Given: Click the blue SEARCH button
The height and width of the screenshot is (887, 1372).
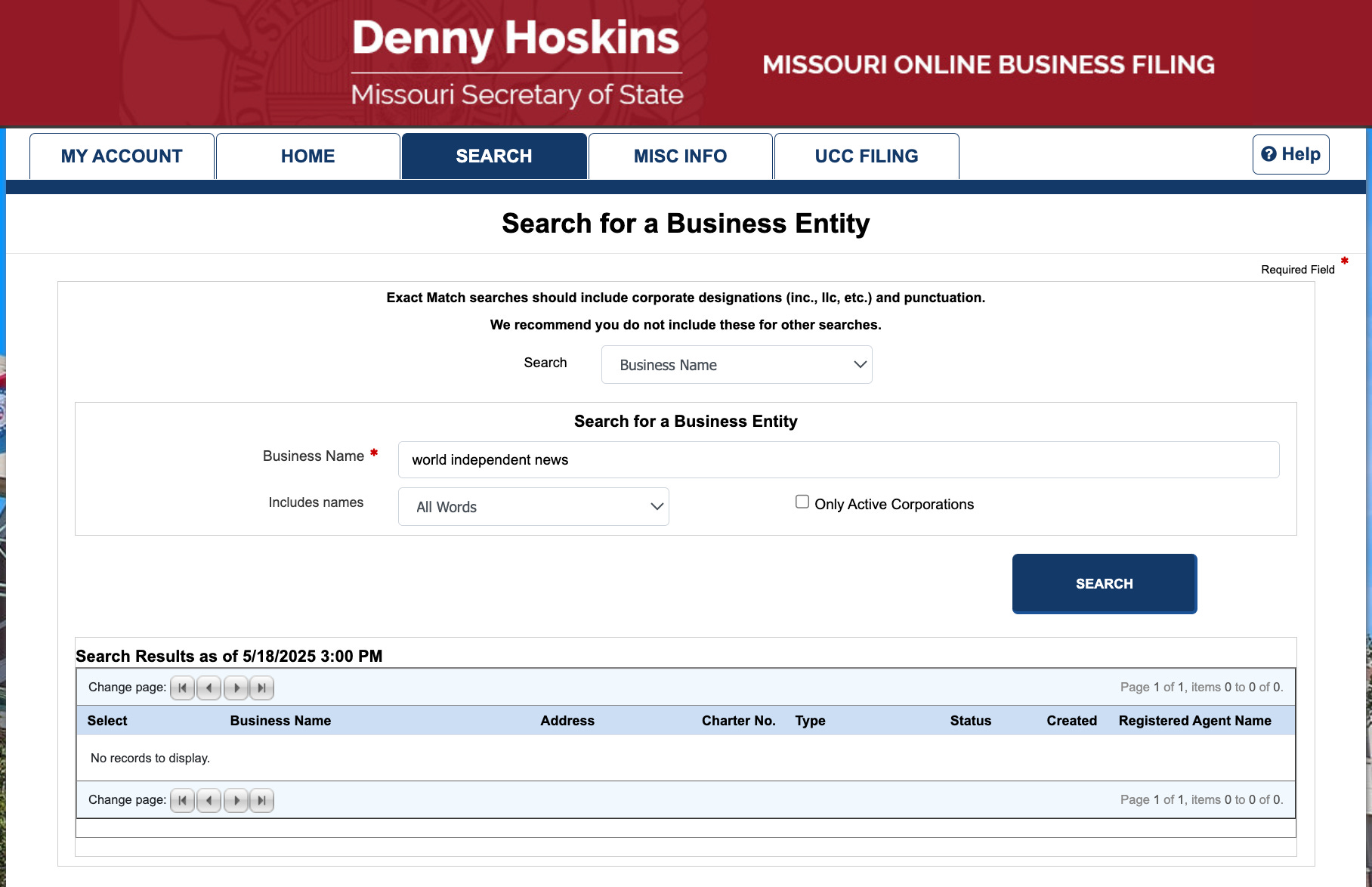Looking at the screenshot, I should [x=1104, y=583].
